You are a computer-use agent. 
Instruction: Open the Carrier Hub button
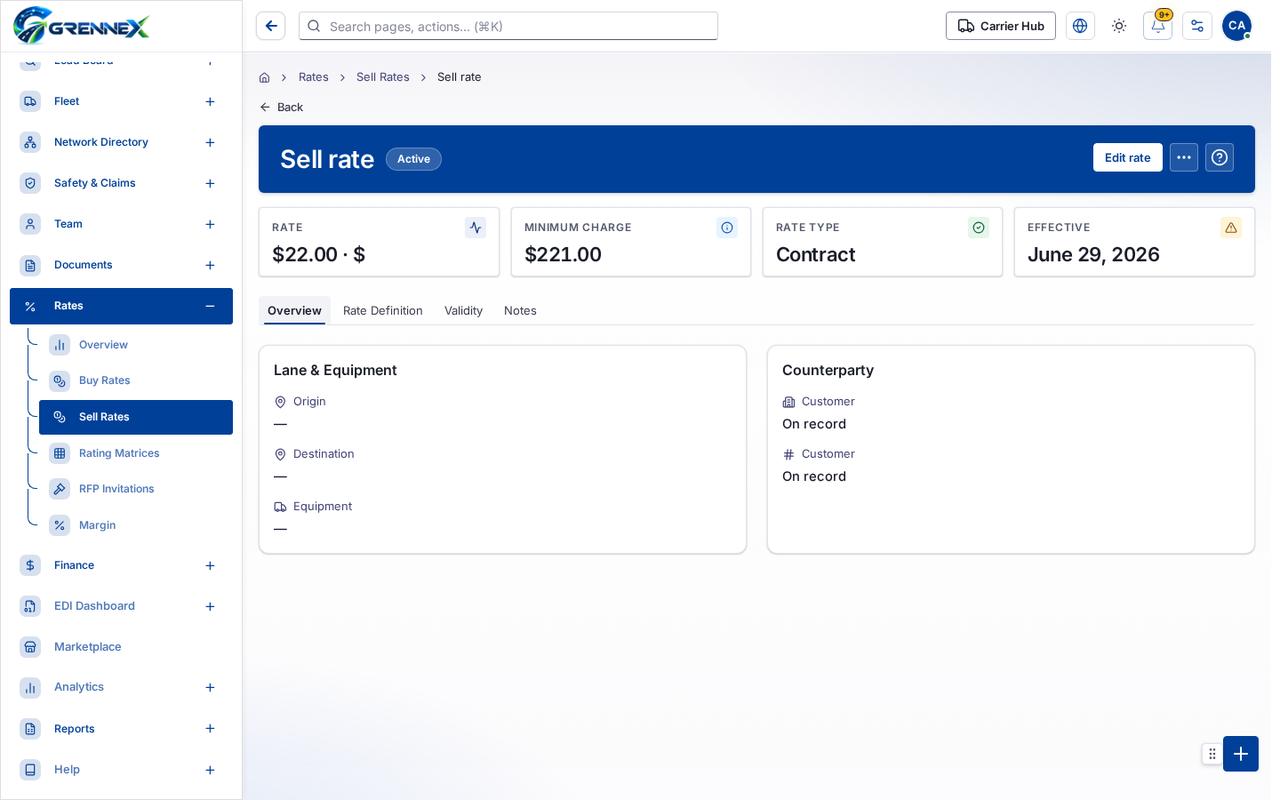point(1001,26)
